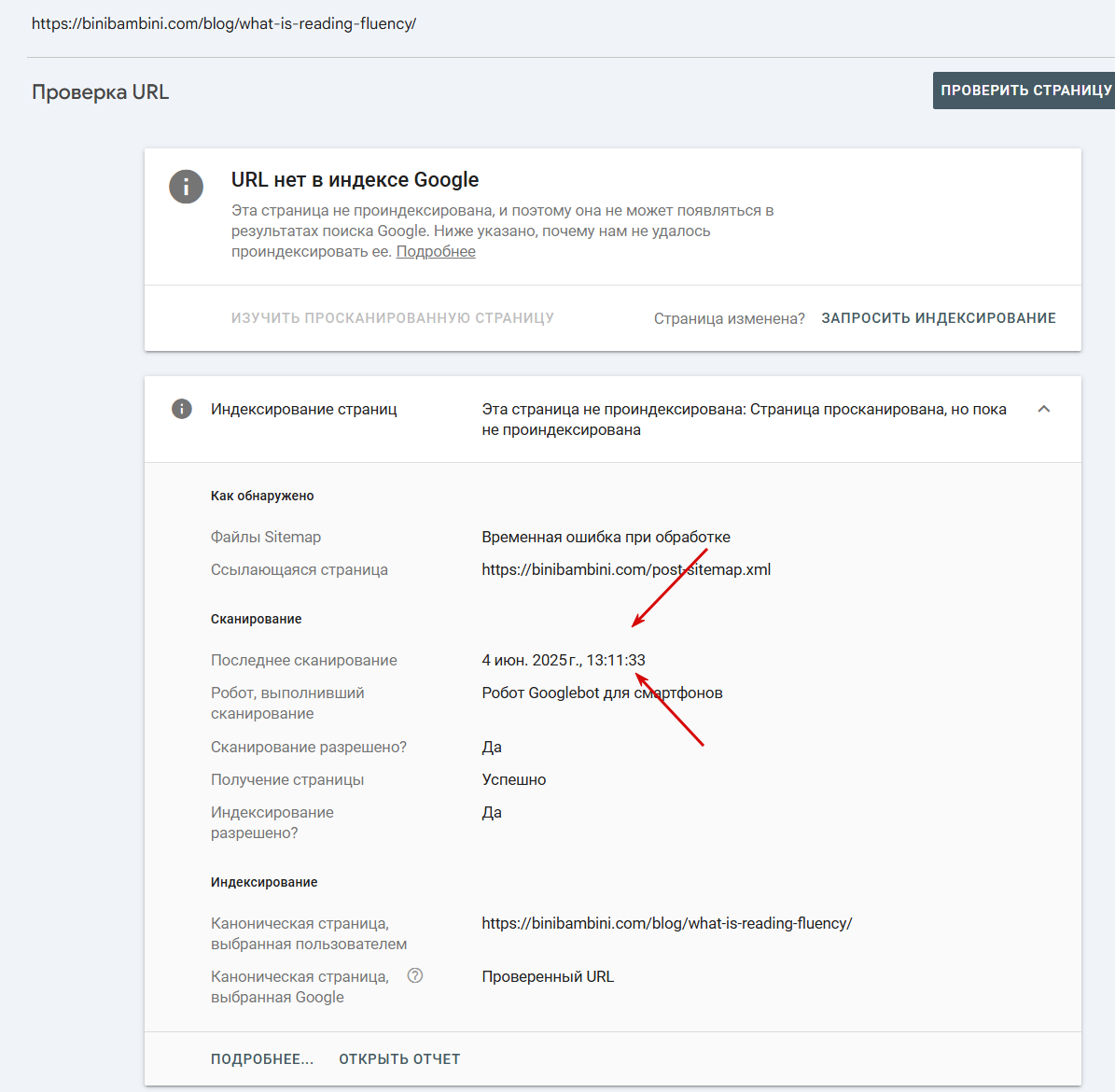Open the 'Подробнее' link in the description
1115x1092 pixels.
[x=436, y=252]
